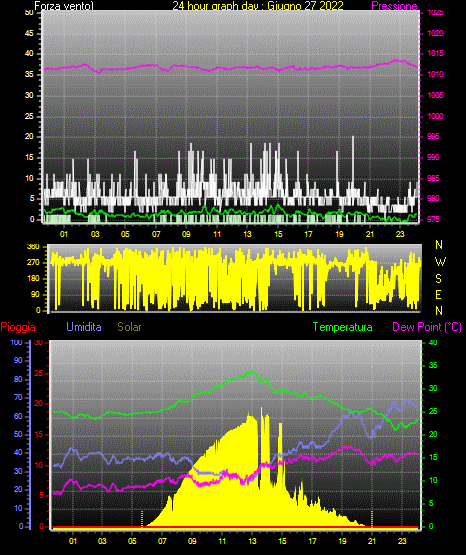Viewport: 466px width, 555px height.
Task: Click the green 40 on the temperature axis
Action: coord(433,342)
